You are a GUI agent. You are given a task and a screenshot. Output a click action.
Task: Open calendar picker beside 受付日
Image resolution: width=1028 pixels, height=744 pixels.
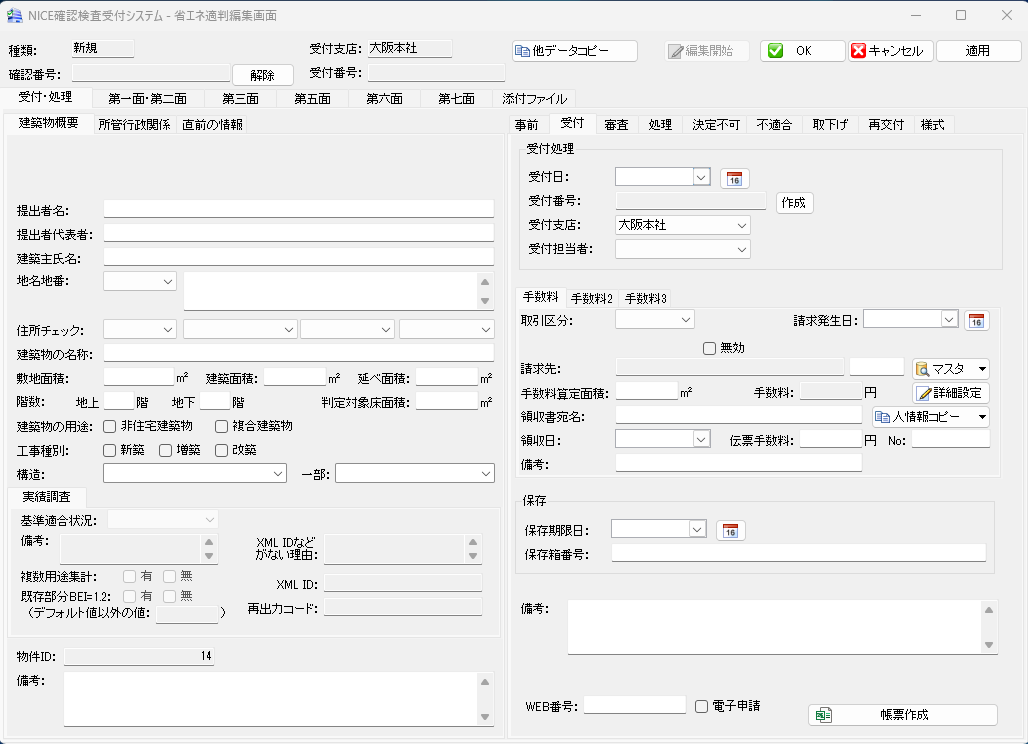point(734,178)
